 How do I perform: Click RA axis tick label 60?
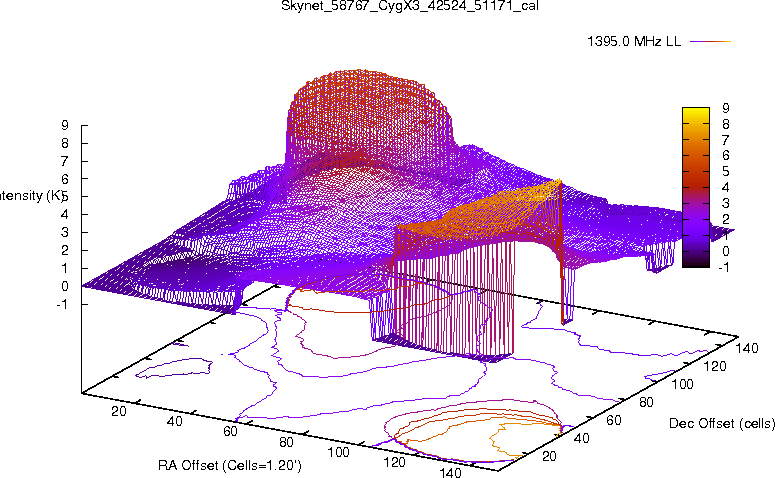pos(230,431)
